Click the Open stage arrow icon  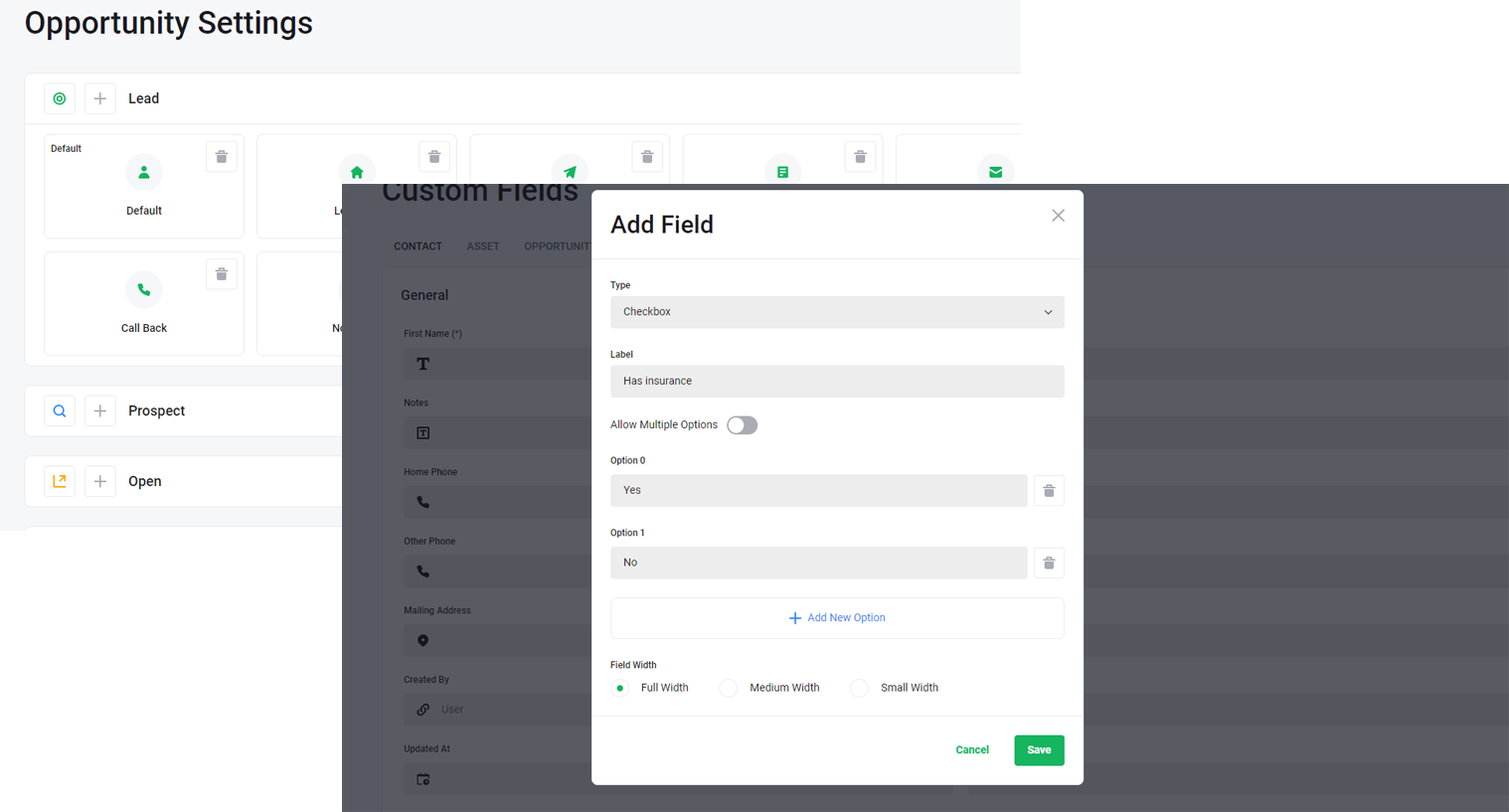coord(60,481)
